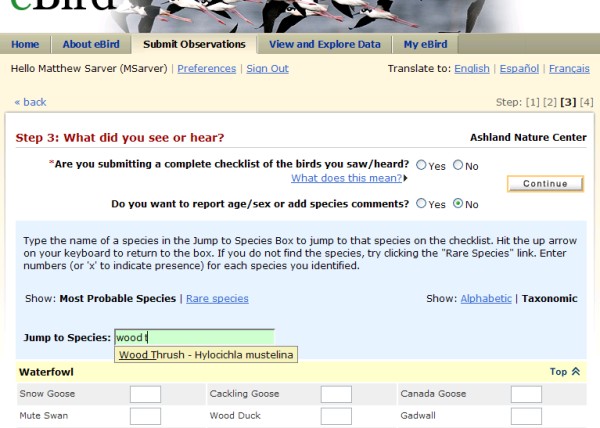
Task: Switch to View and Explore Data tab
Action: (x=325, y=44)
